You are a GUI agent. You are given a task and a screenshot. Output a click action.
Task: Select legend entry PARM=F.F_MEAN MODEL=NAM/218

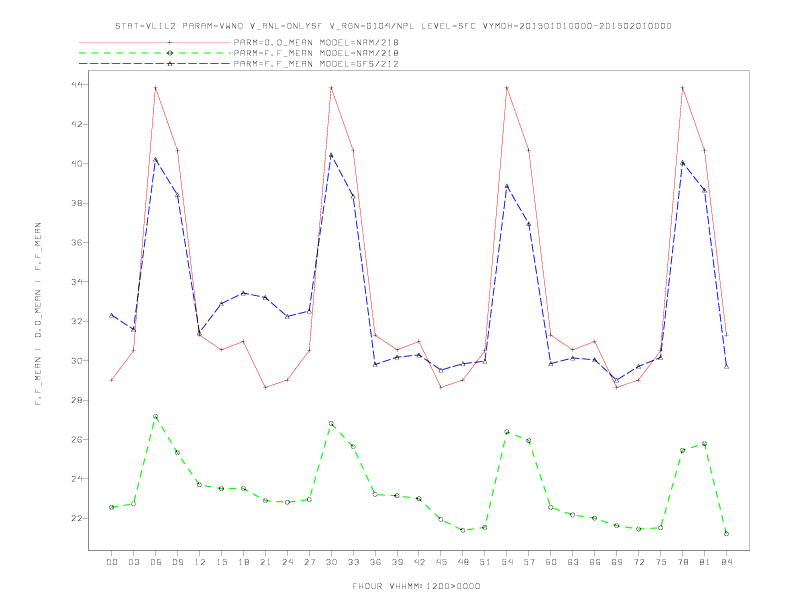click(x=316, y=53)
